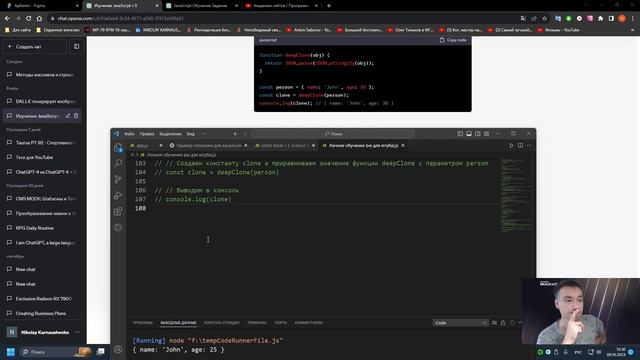The image size is (640, 360).
Task: Open the Файл menu in VS Code
Action: [x=129, y=133]
